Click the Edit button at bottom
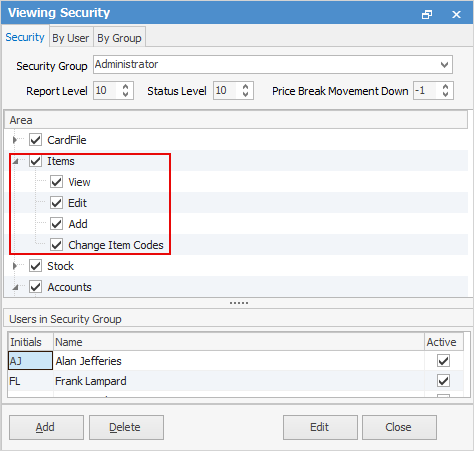 pos(320,427)
